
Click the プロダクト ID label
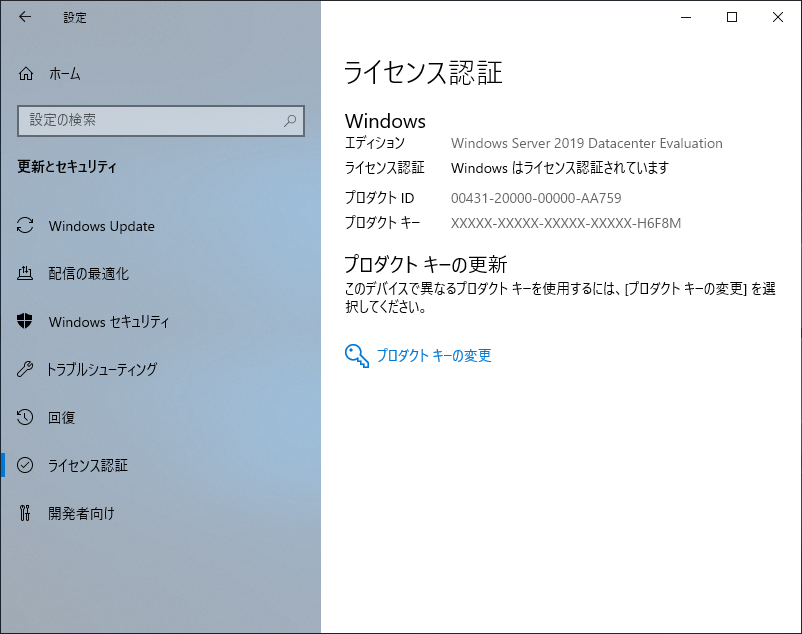tap(380, 198)
